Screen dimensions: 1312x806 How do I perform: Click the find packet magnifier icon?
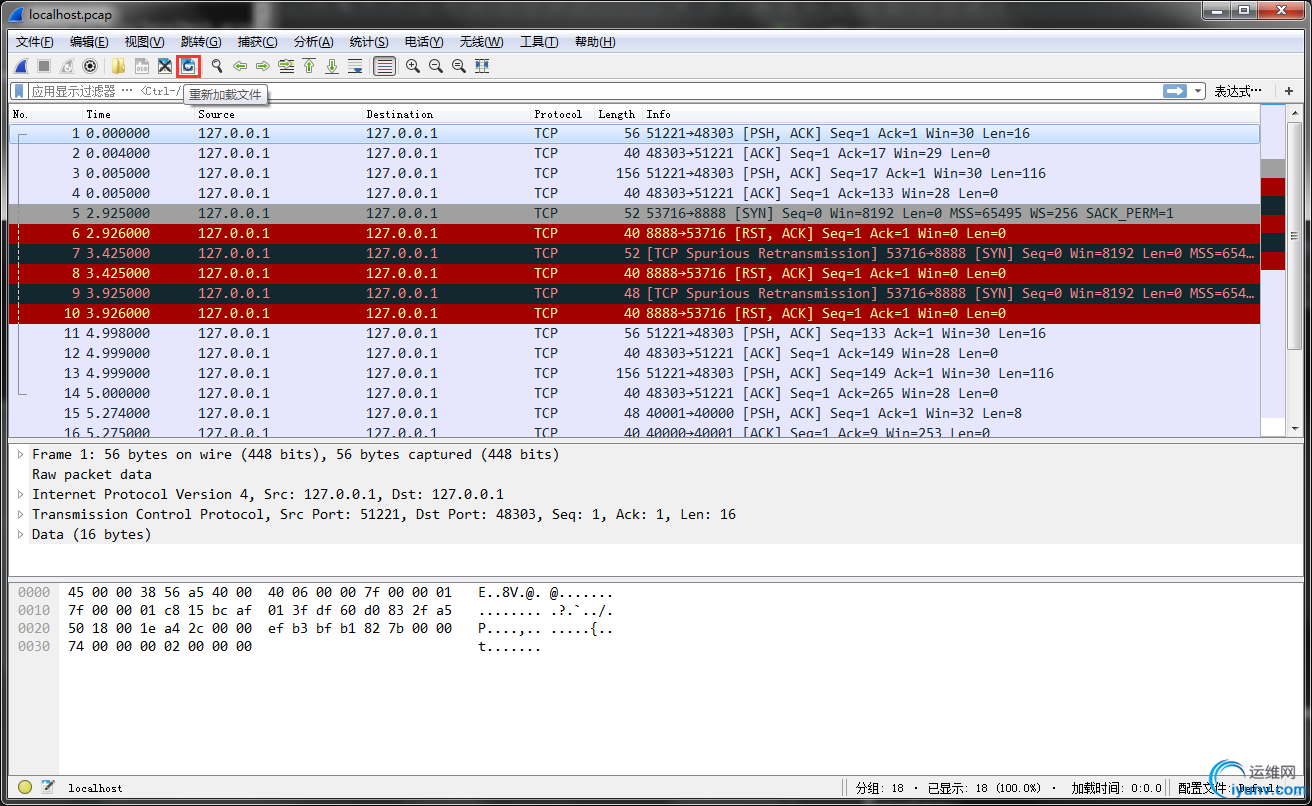(216, 66)
